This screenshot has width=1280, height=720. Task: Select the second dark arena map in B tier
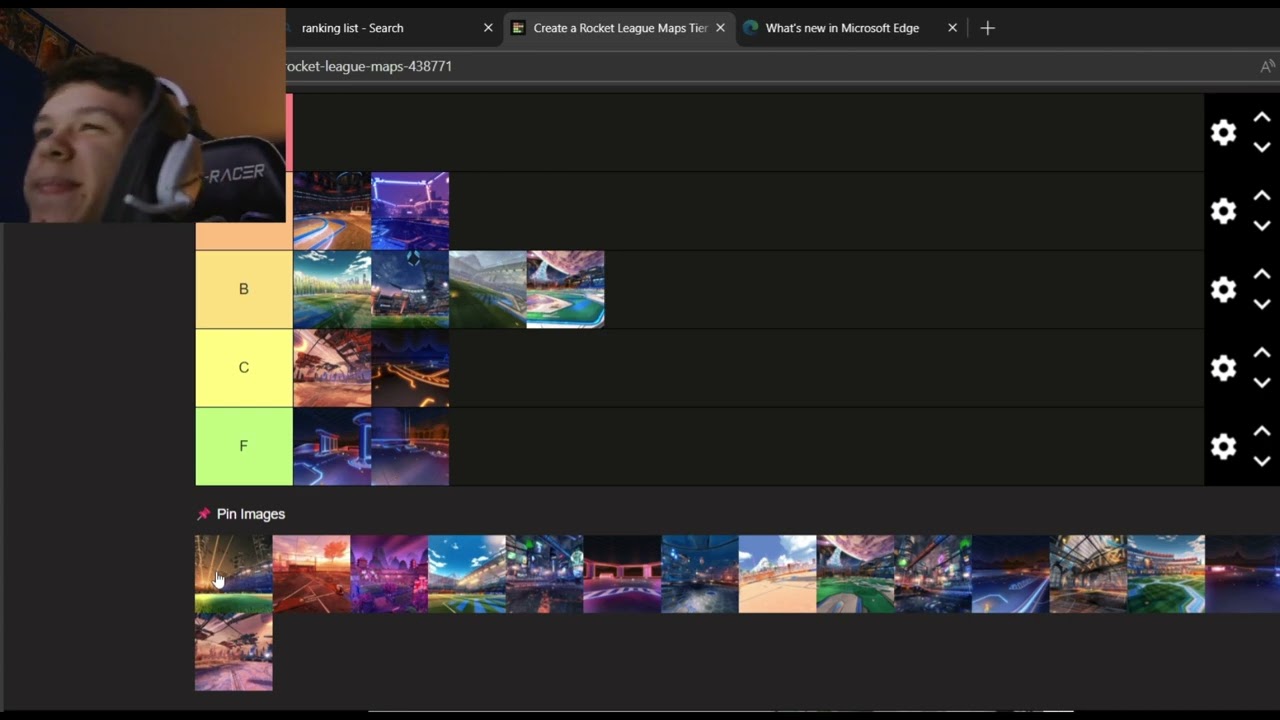pyautogui.click(x=410, y=289)
